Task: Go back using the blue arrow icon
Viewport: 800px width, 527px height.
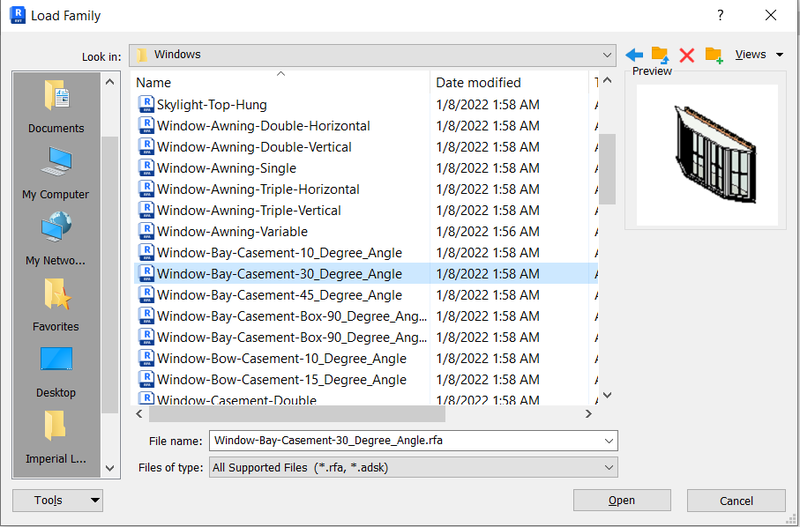Action: 634,55
